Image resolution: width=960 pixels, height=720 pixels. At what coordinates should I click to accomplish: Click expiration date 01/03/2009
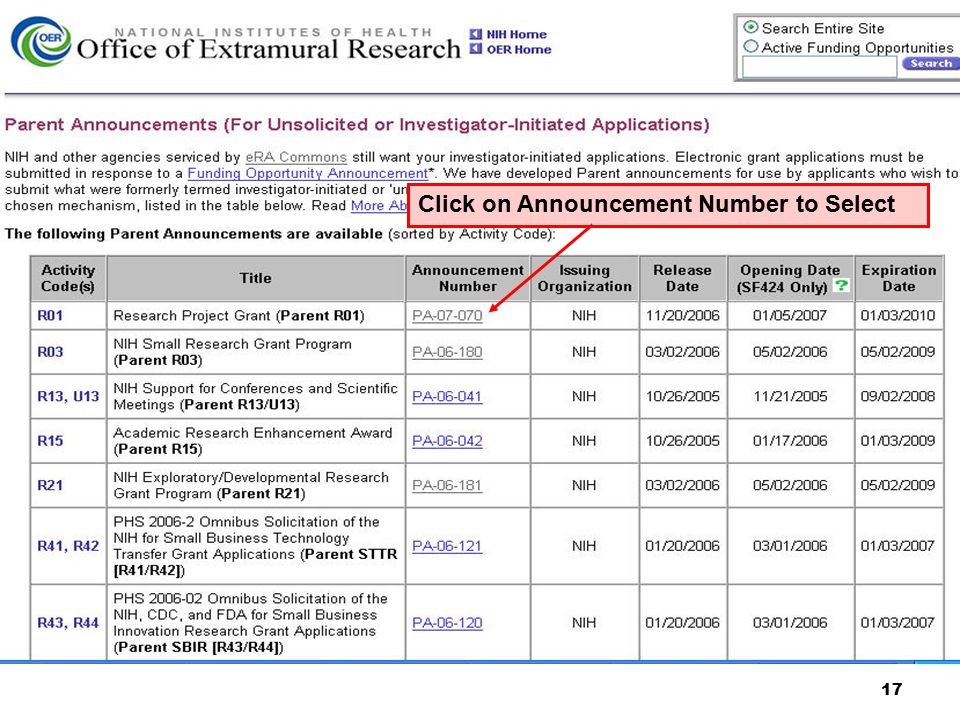pyautogui.click(x=898, y=441)
